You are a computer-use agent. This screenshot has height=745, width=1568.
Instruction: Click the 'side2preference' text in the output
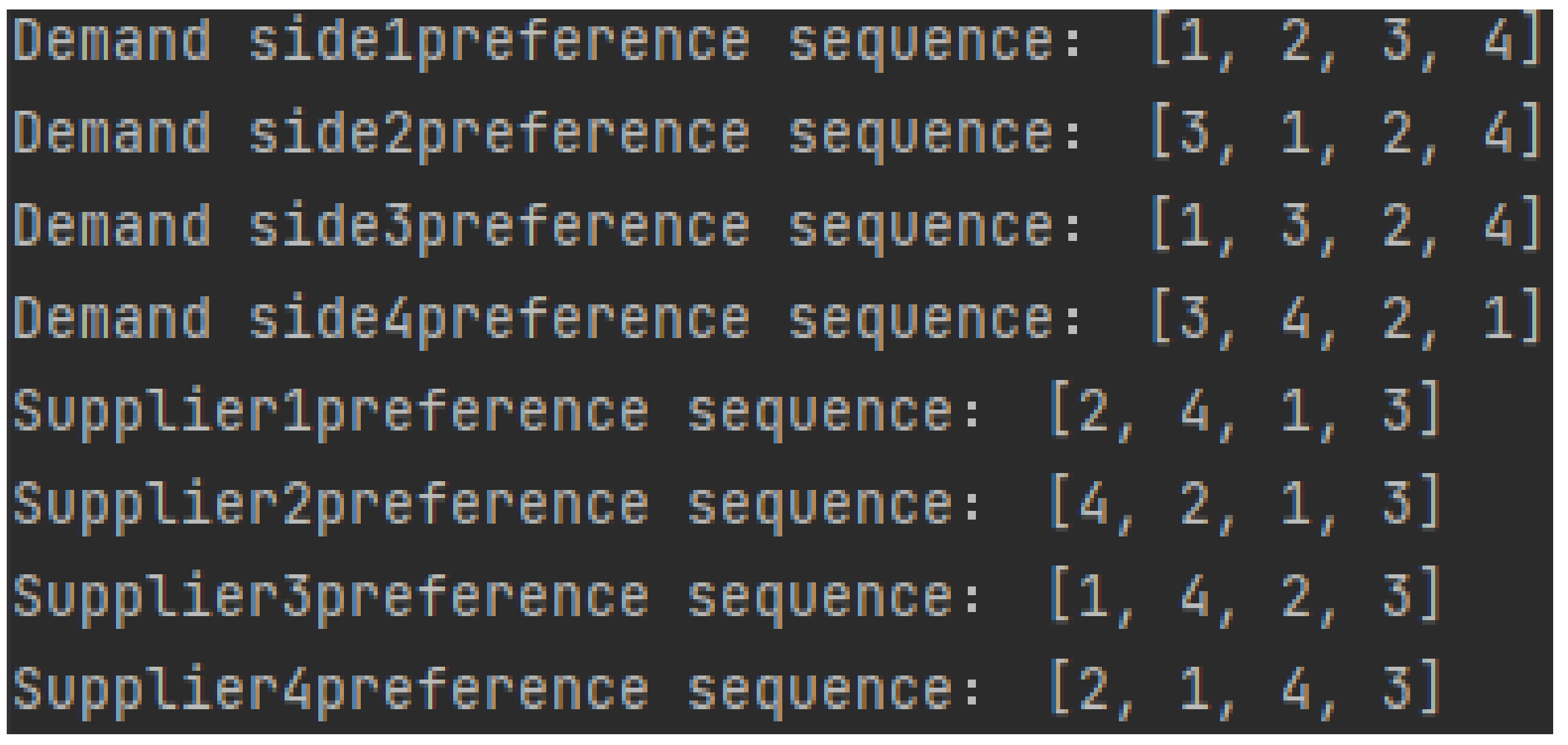click(499, 134)
